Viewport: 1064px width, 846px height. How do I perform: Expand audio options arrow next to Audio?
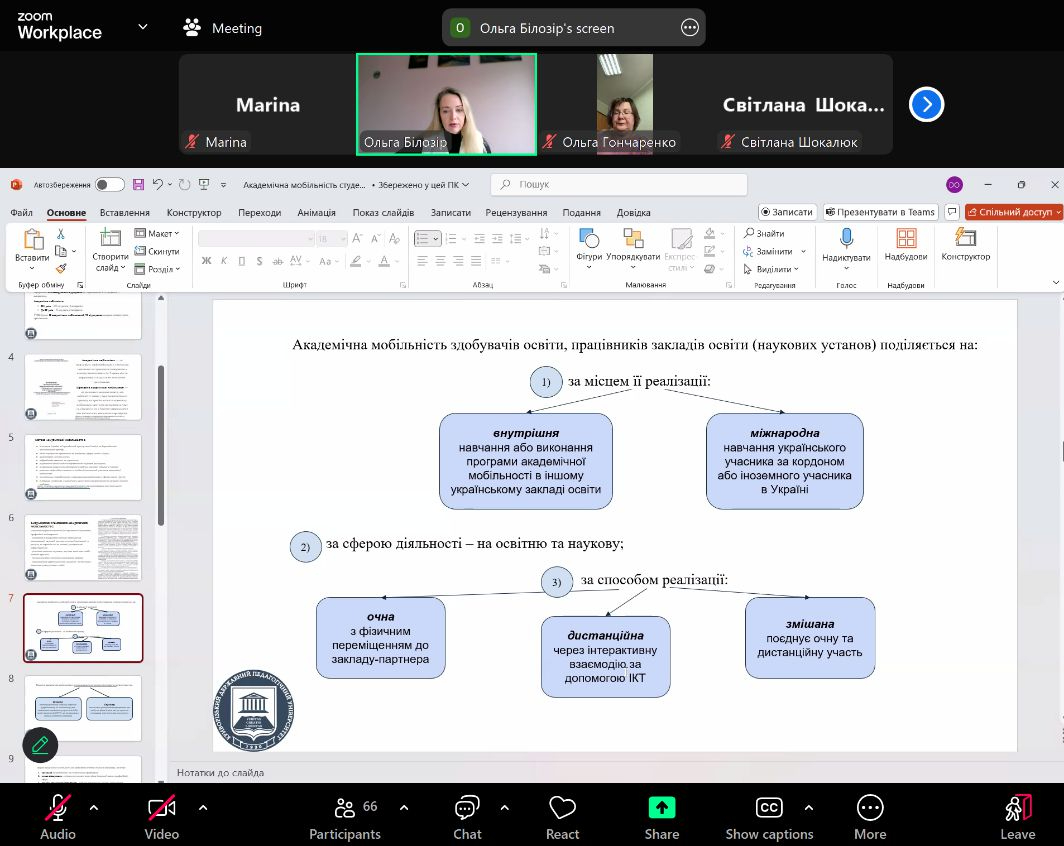pos(94,807)
